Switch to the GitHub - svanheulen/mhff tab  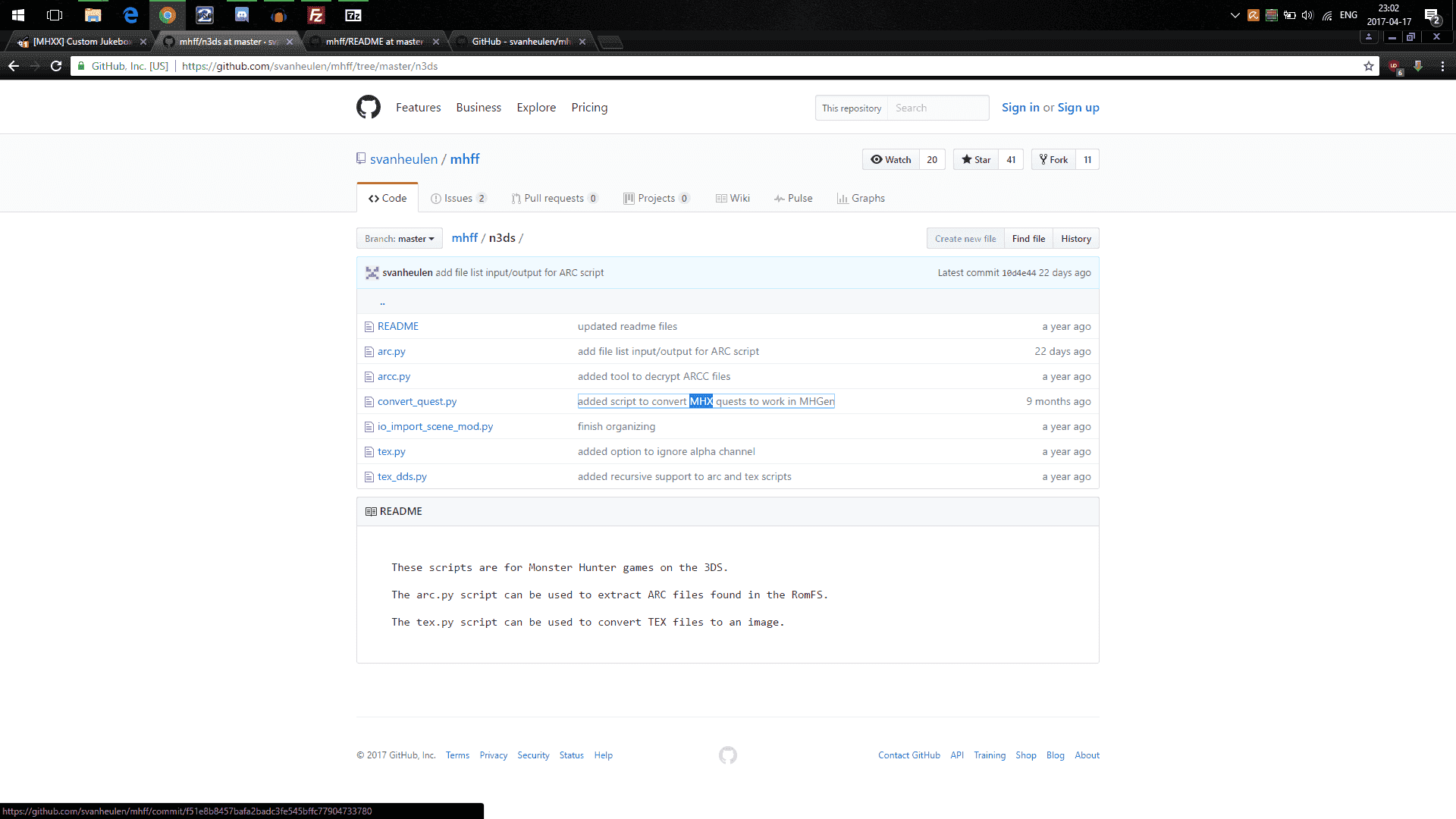click(x=521, y=42)
